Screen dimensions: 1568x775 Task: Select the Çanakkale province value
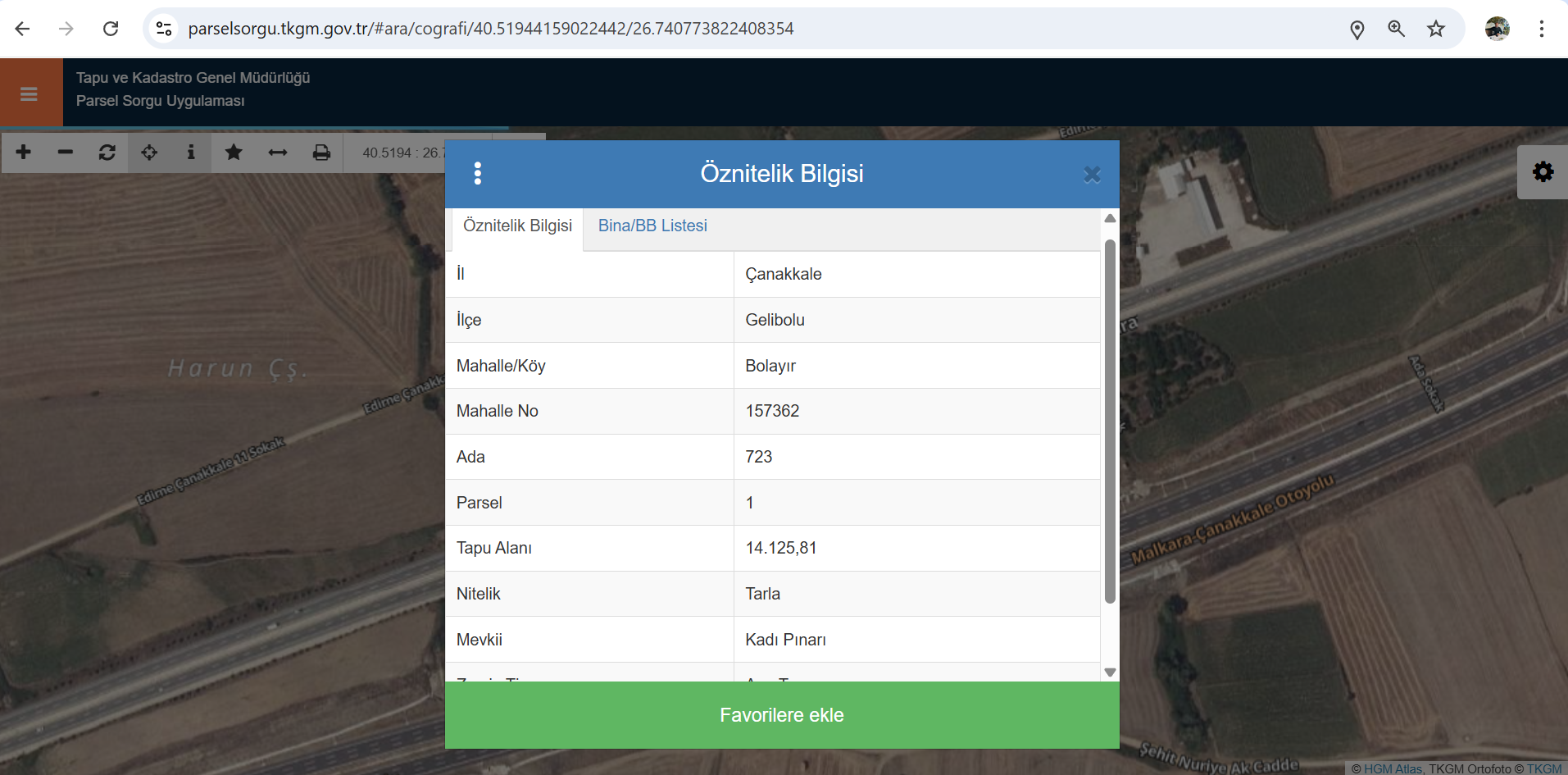tap(784, 274)
